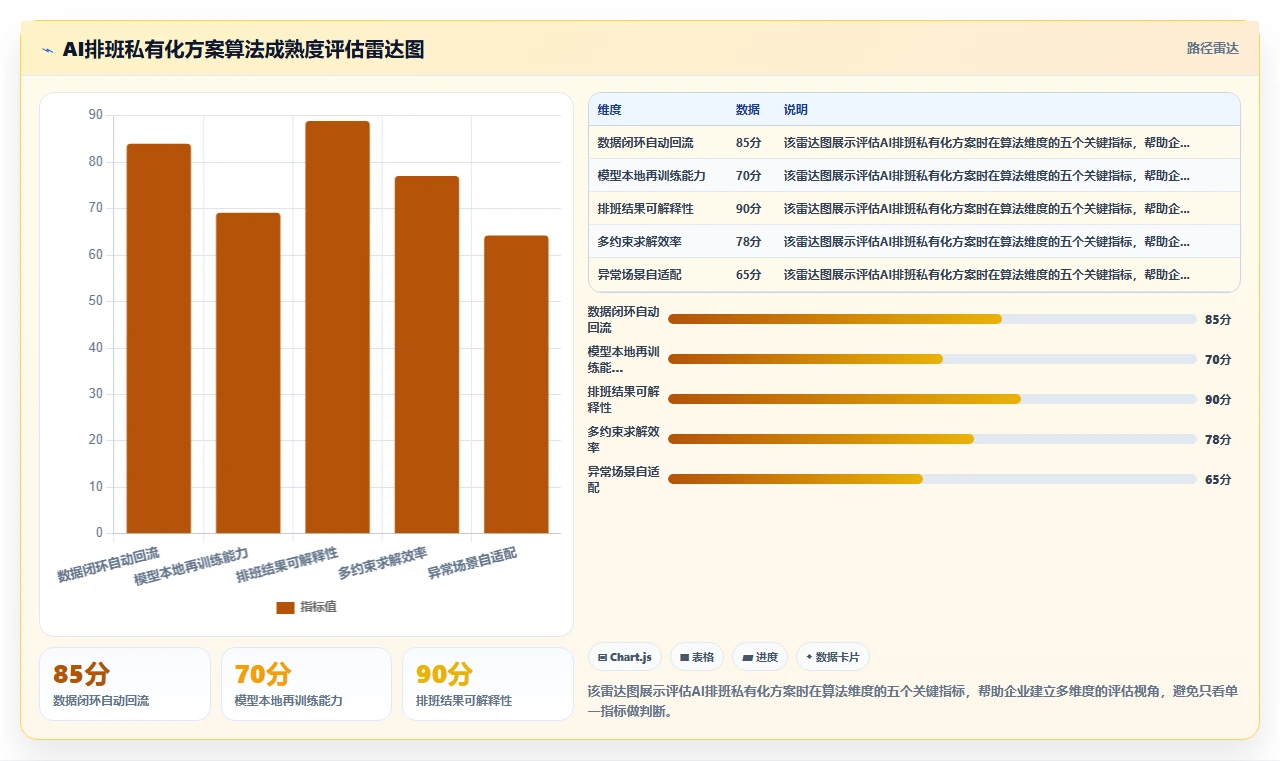Screen dimensions: 1280x761
Task: Click the 70分 progress bar for 模型本地再训练
Action: [932, 359]
